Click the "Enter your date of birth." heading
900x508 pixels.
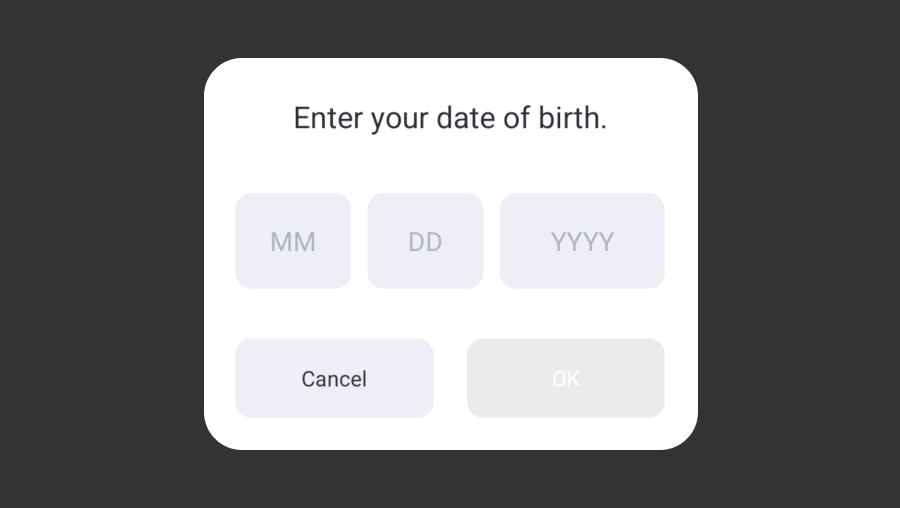click(x=450, y=119)
